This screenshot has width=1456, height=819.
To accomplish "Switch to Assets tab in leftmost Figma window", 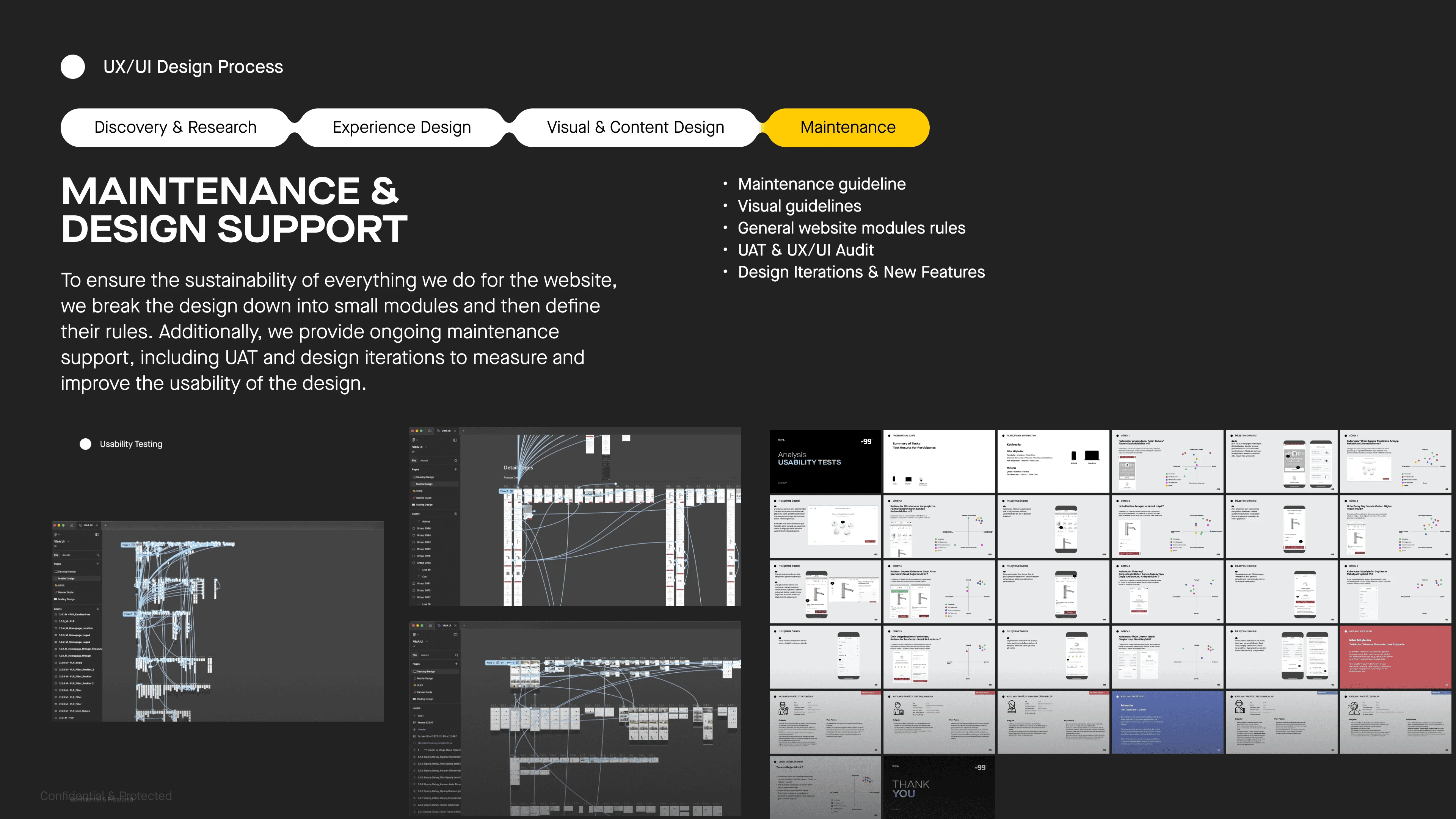I will coord(66,555).
